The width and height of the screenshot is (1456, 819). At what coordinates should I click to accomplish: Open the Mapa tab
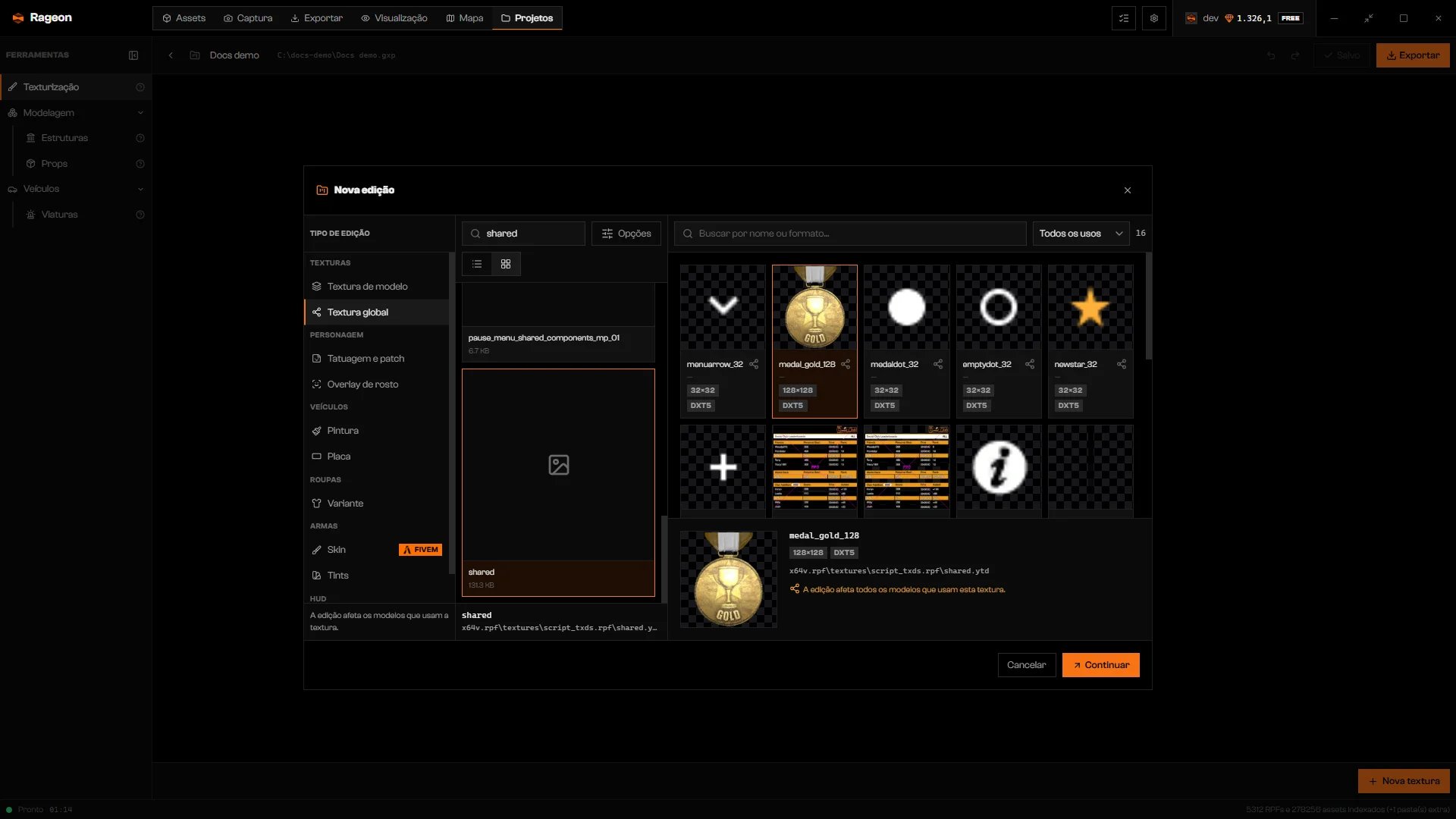click(x=465, y=18)
